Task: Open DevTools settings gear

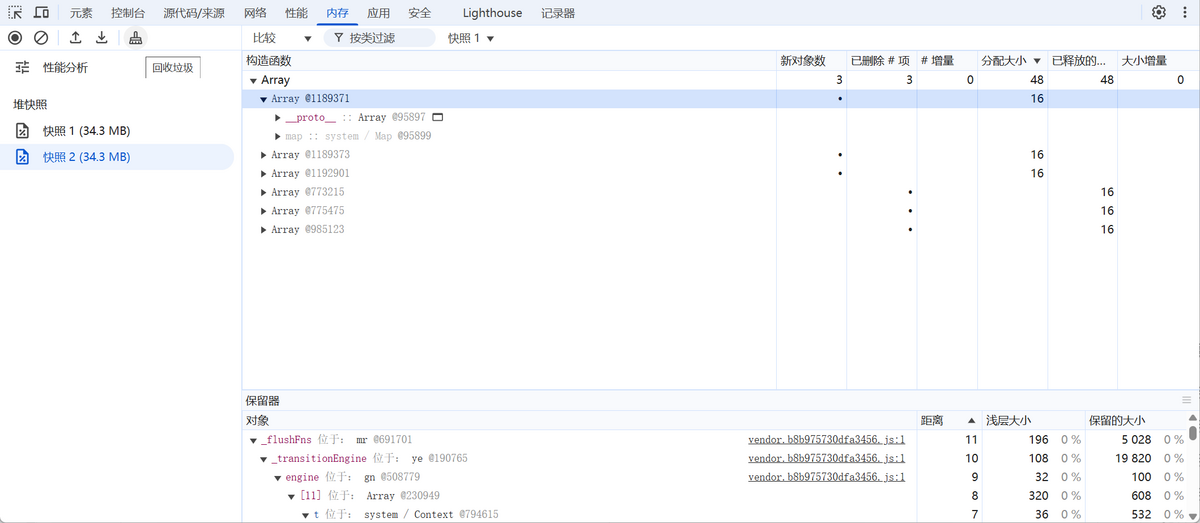Action: point(1159,13)
